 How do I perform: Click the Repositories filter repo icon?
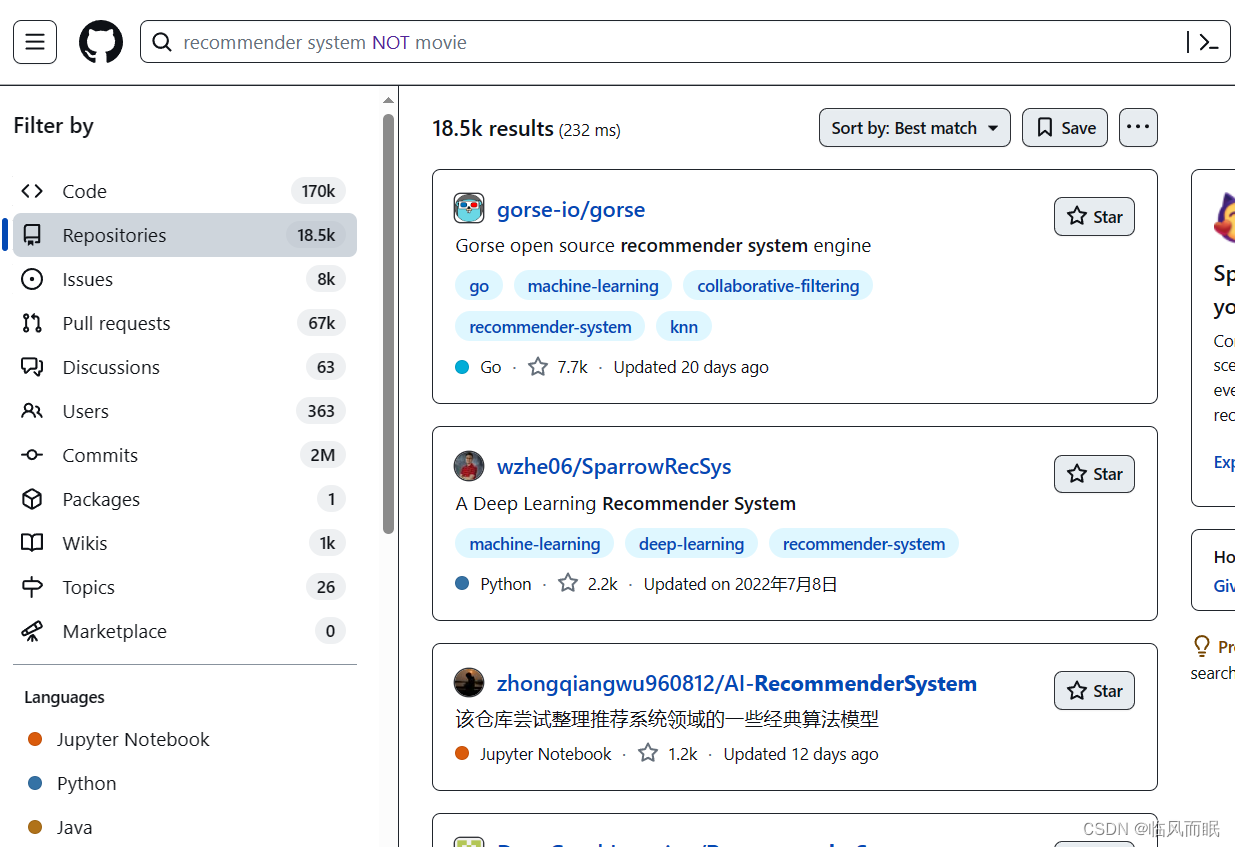point(32,235)
